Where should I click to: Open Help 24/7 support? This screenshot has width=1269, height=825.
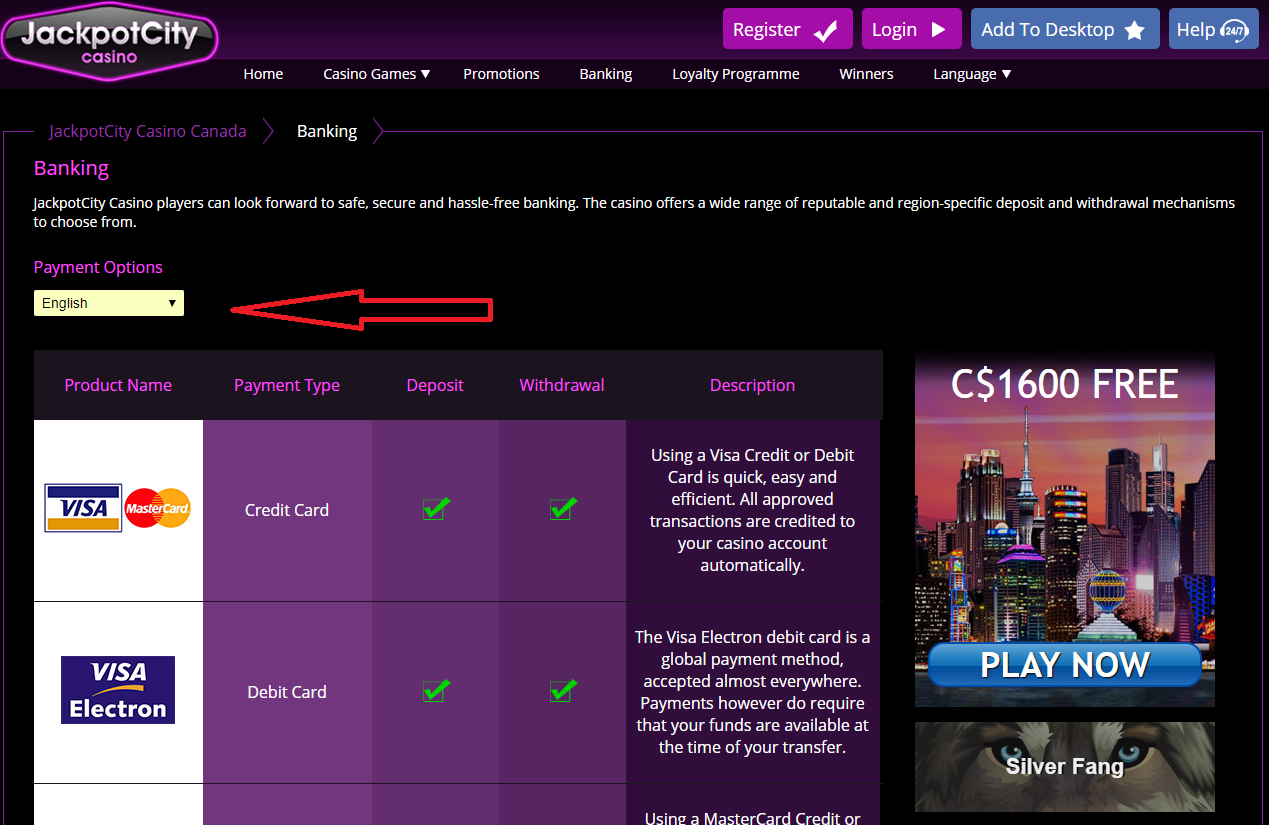1213,29
